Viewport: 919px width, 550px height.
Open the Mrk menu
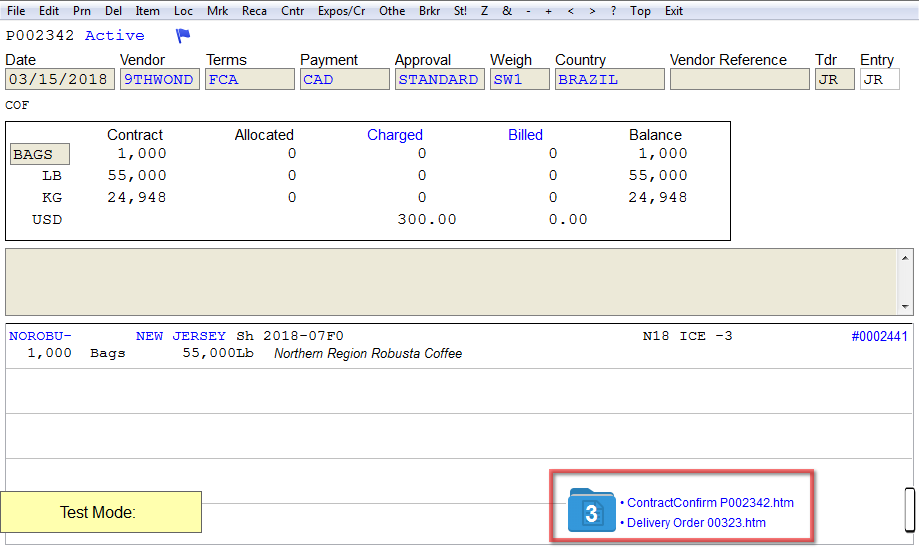[x=217, y=11]
